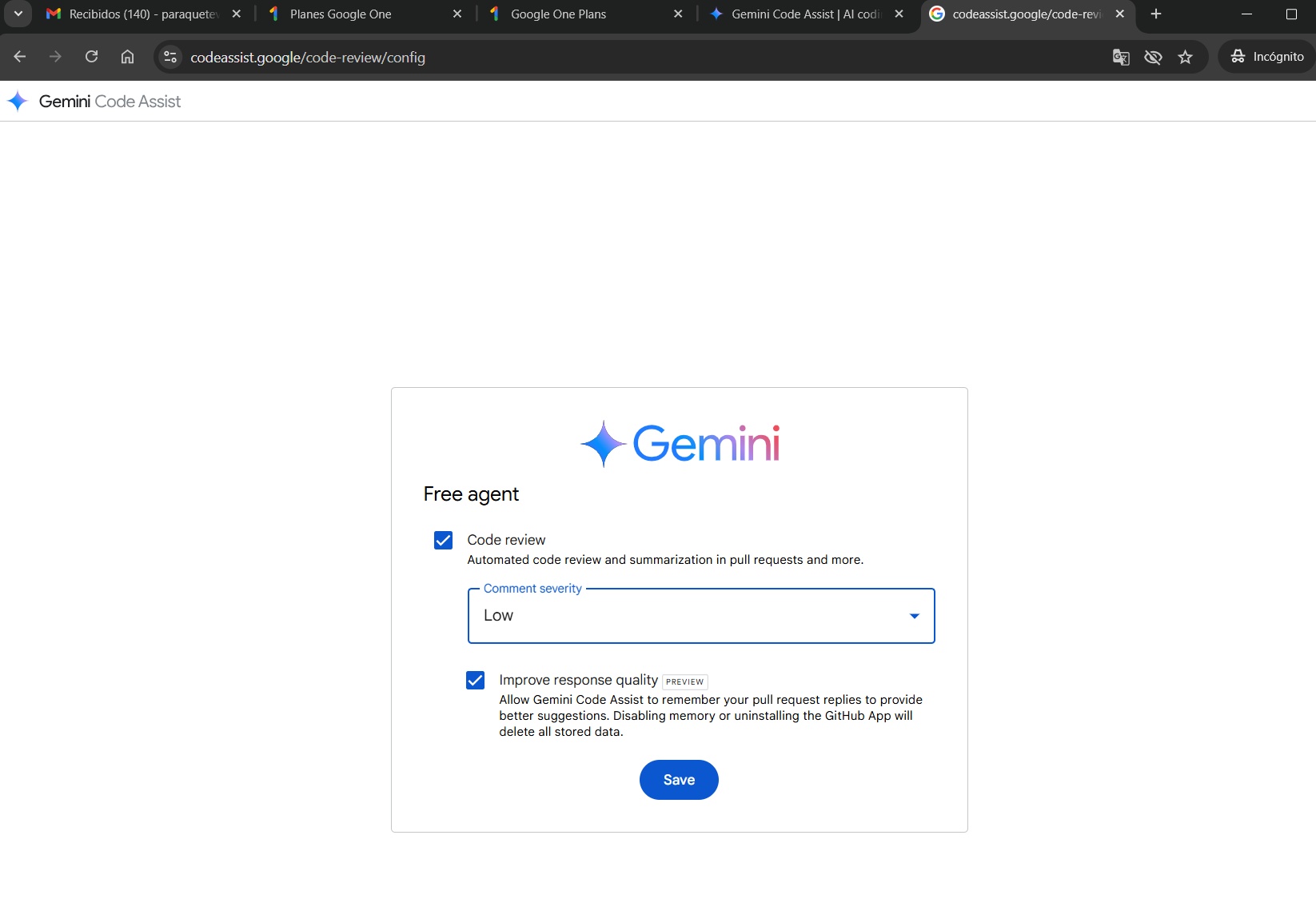
Task: Click the third-party cookies blocked eye icon
Action: (1153, 57)
